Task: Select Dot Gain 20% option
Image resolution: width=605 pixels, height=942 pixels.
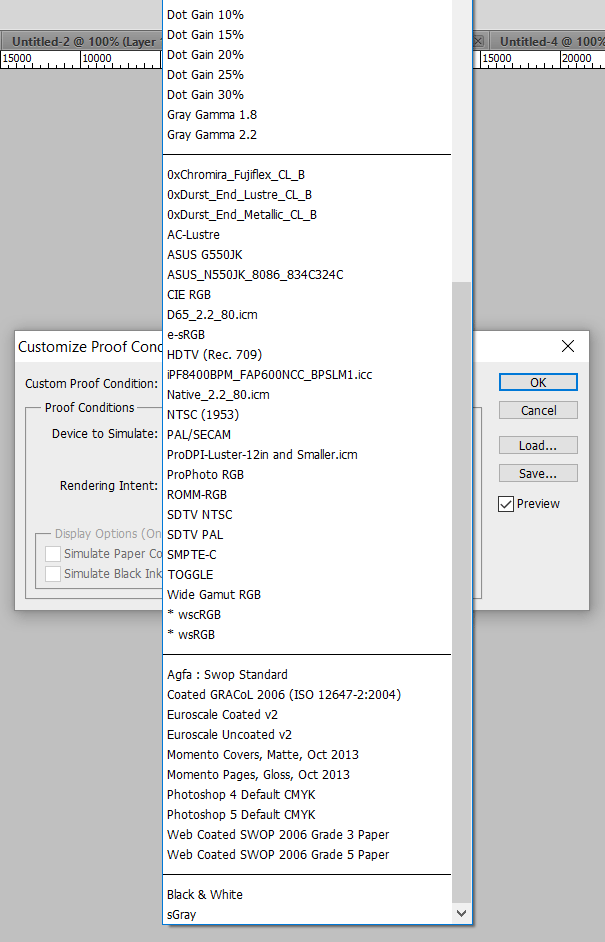Action: coord(205,54)
